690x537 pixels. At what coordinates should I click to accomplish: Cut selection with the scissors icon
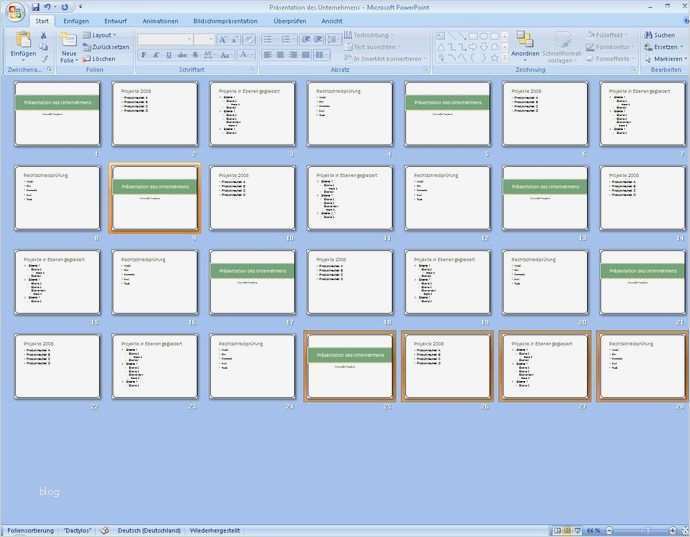tap(44, 36)
